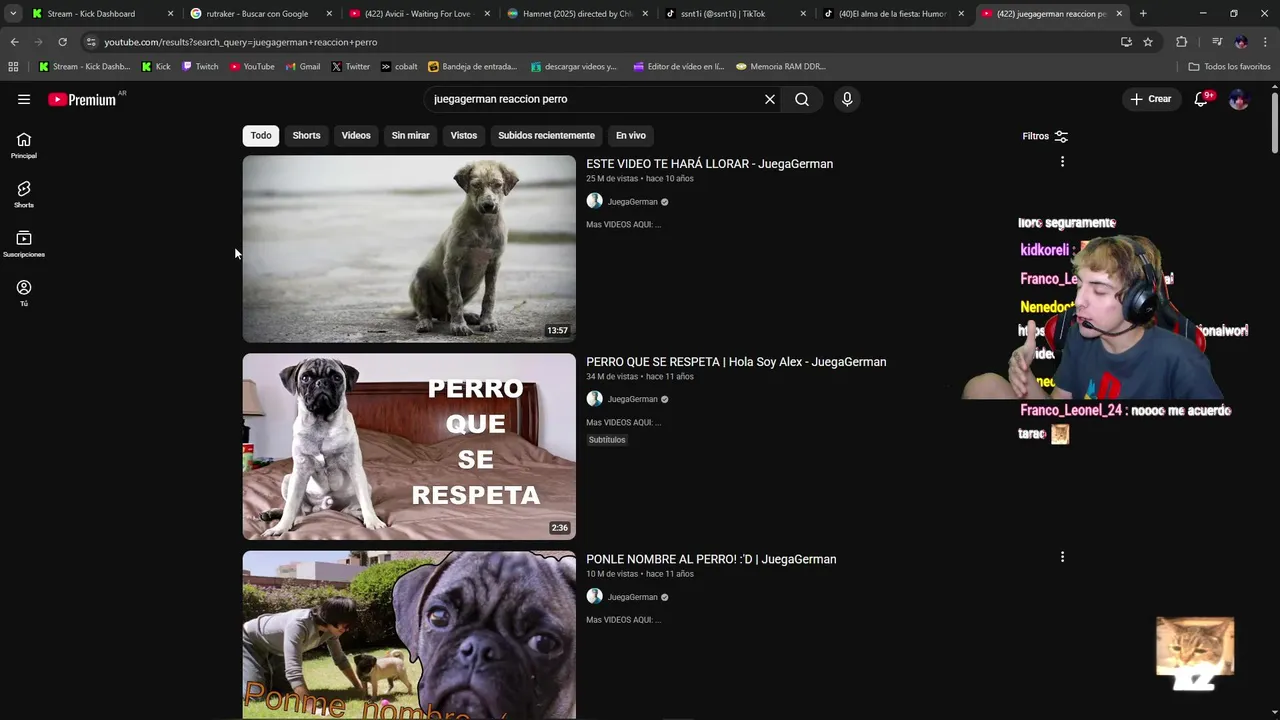
Task: Play the stray dog thumbnail video
Action: [x=409, y=249]
